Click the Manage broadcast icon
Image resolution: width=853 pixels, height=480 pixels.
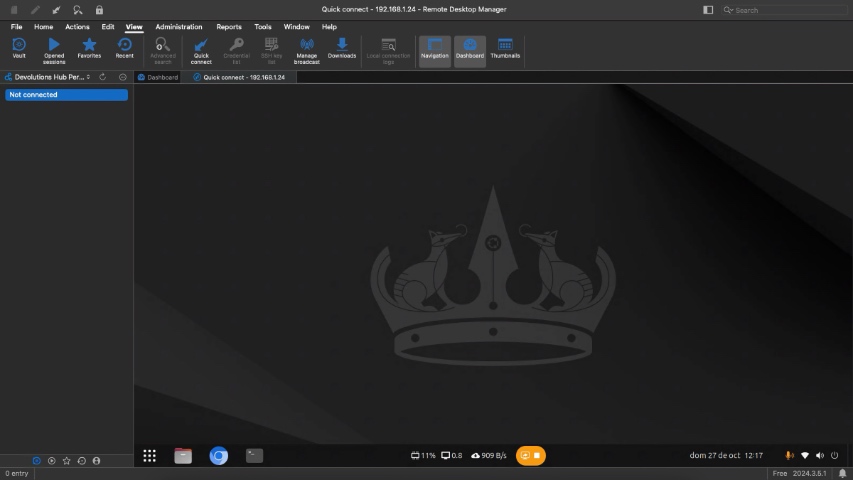click(x=307, y=51)
